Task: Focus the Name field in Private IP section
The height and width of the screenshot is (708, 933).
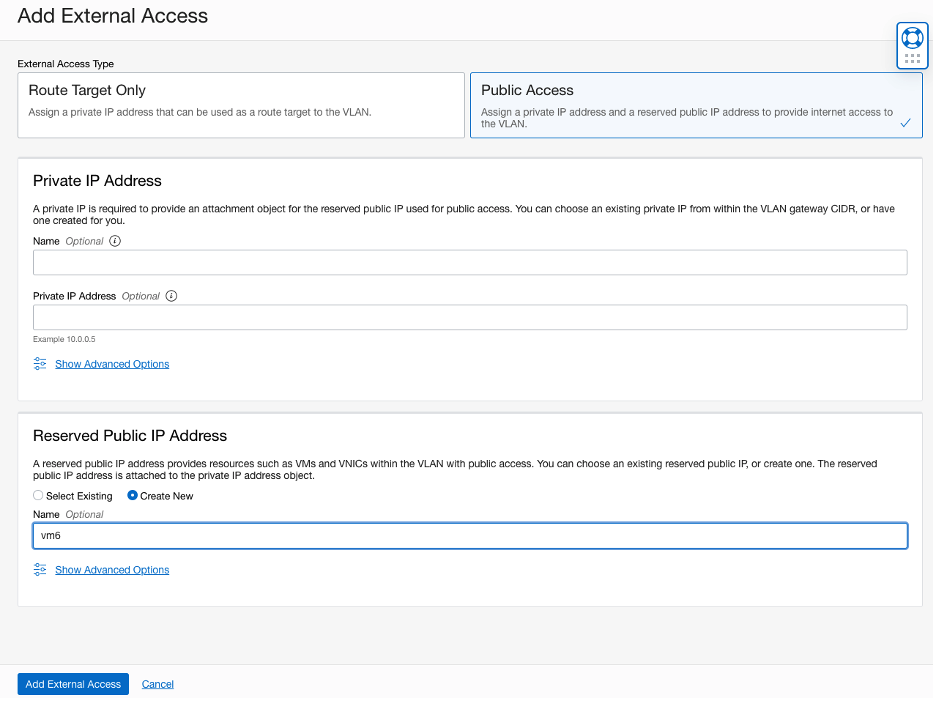Action: click(x=470, y=262)
